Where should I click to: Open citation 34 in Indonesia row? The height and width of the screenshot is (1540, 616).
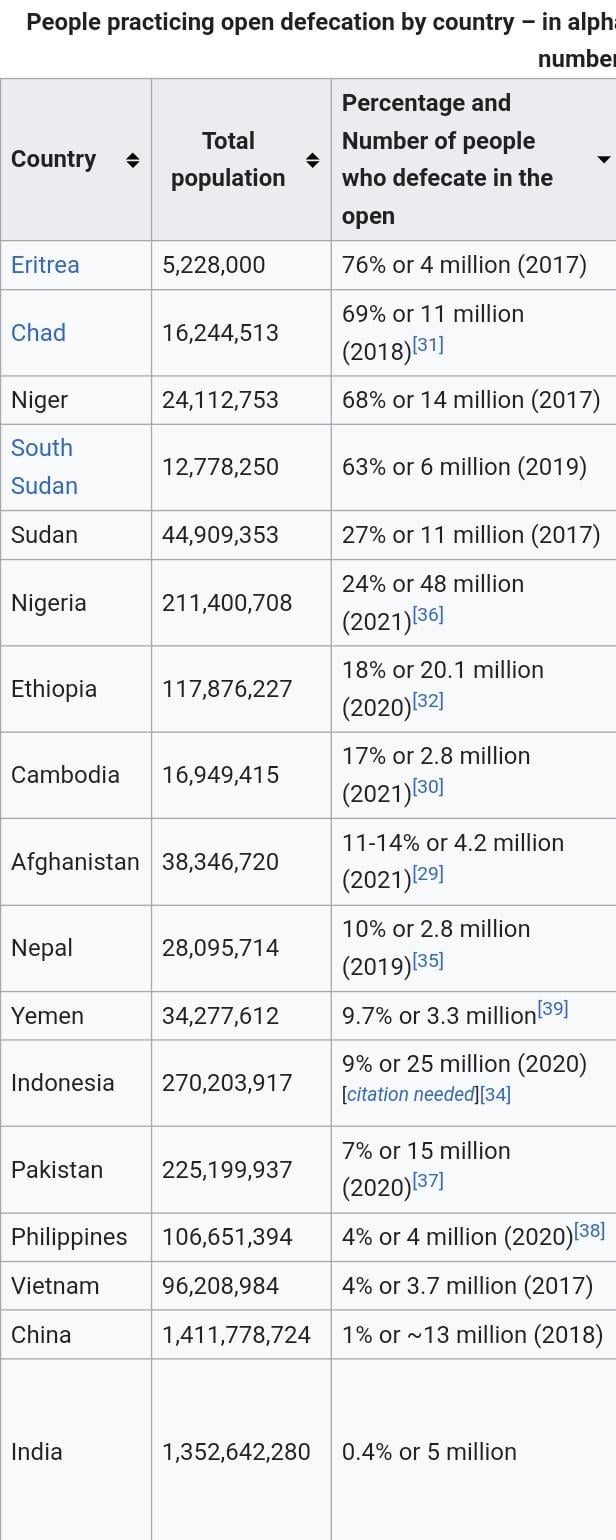(x=495, y=1094)
